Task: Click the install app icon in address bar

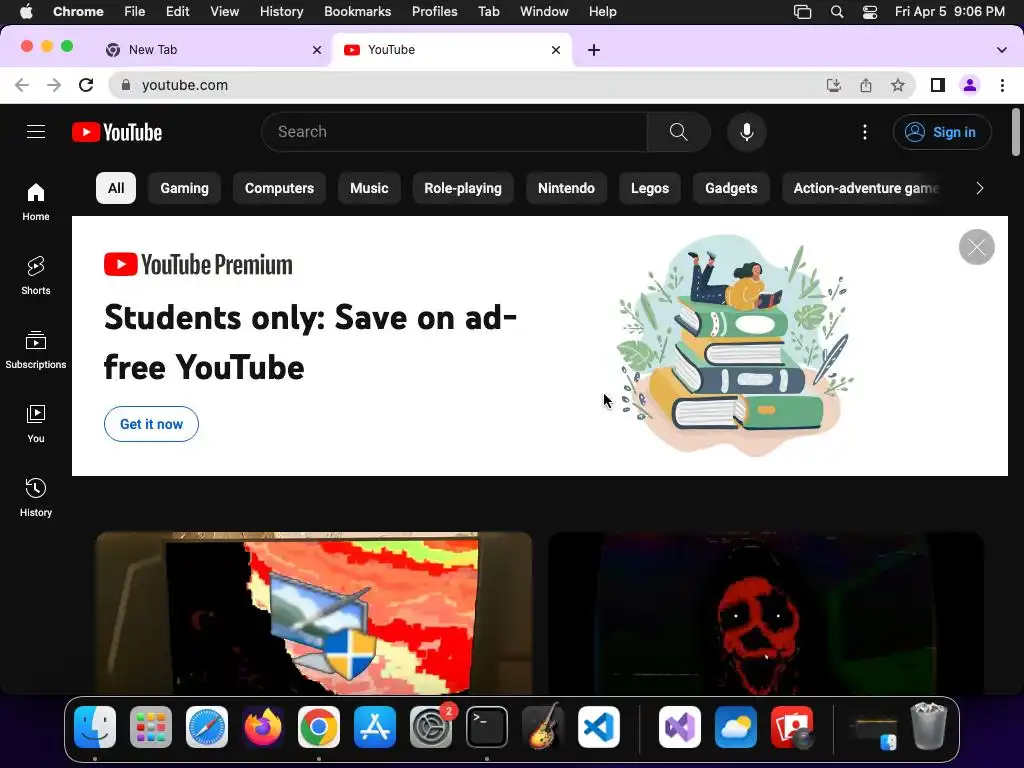Action: pyautogui.click(x=833, y=85)
